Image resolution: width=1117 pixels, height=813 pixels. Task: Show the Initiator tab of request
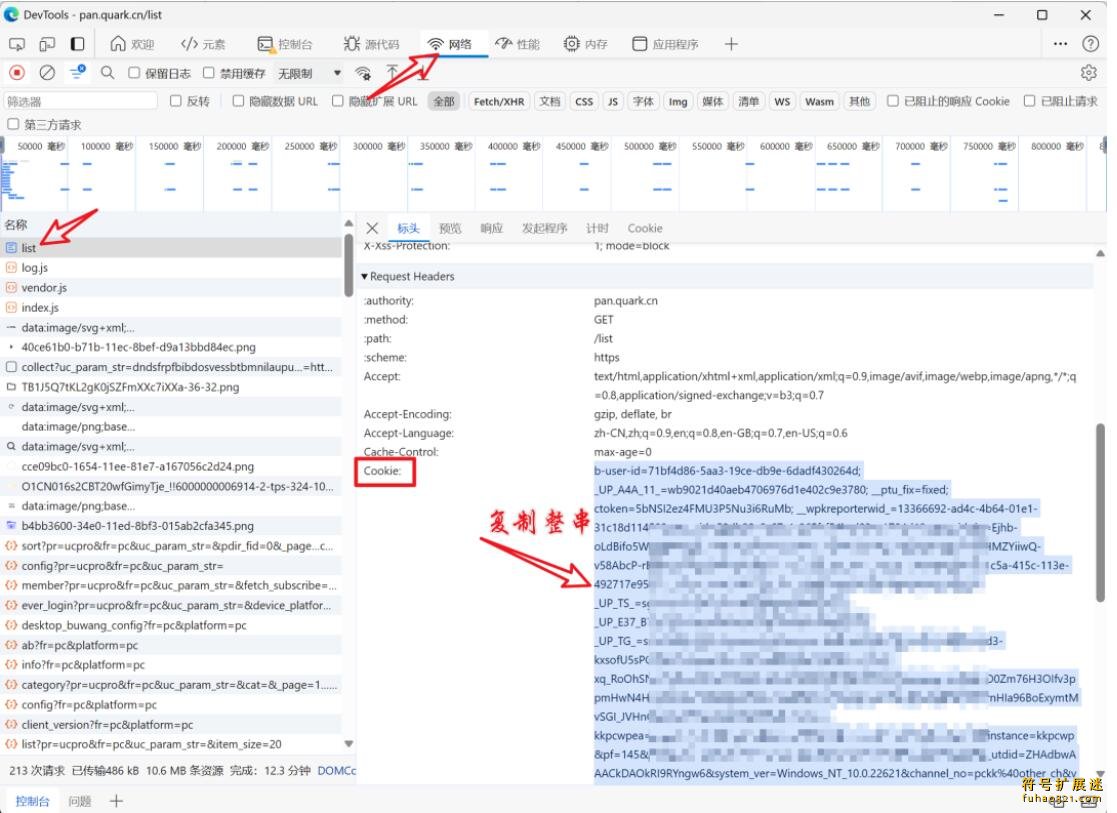(544, 228)
